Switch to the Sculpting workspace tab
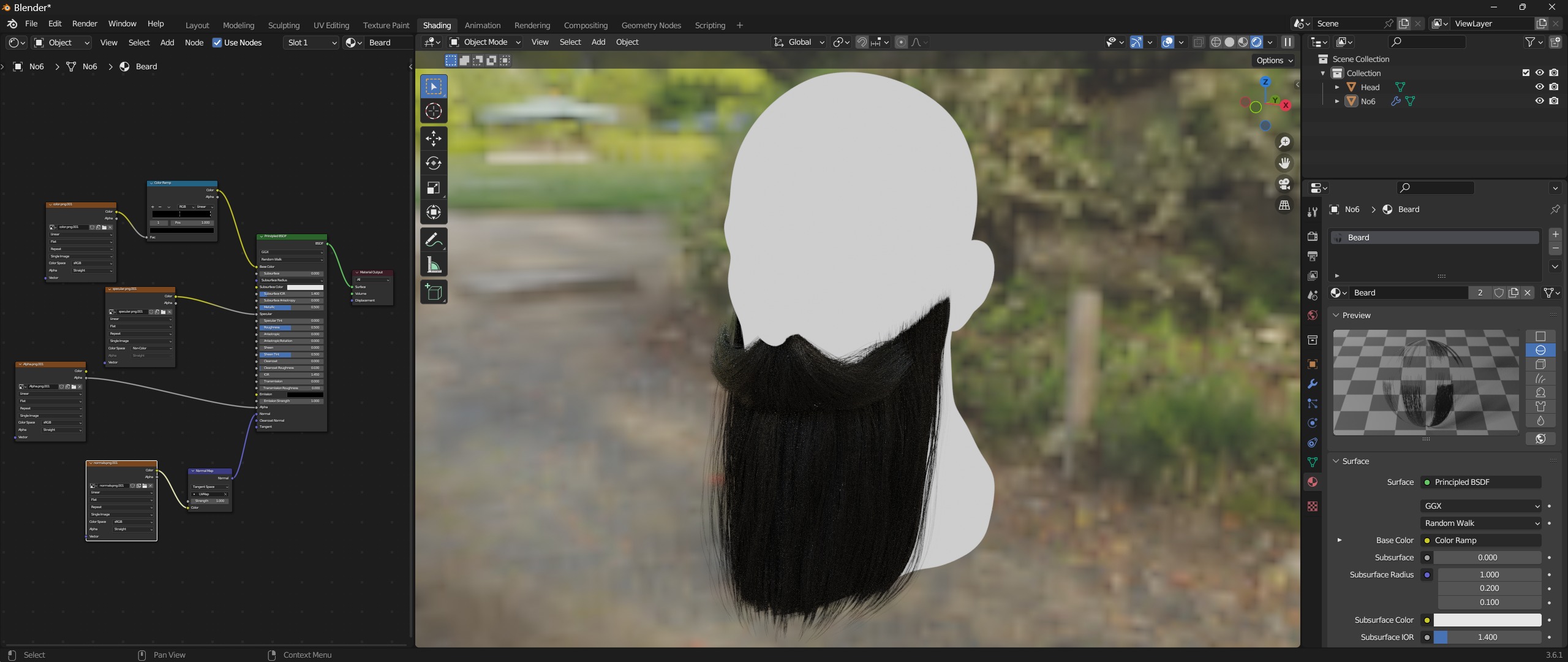Image resolution: width=1568 pixels, height=662 pixels. tap(284, 25)
